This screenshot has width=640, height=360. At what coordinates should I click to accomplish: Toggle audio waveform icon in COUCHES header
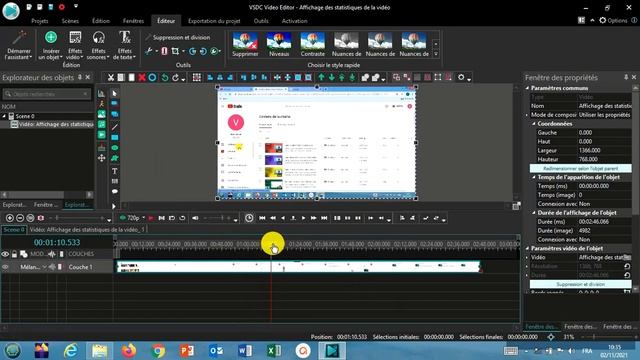tap(52, 254)
